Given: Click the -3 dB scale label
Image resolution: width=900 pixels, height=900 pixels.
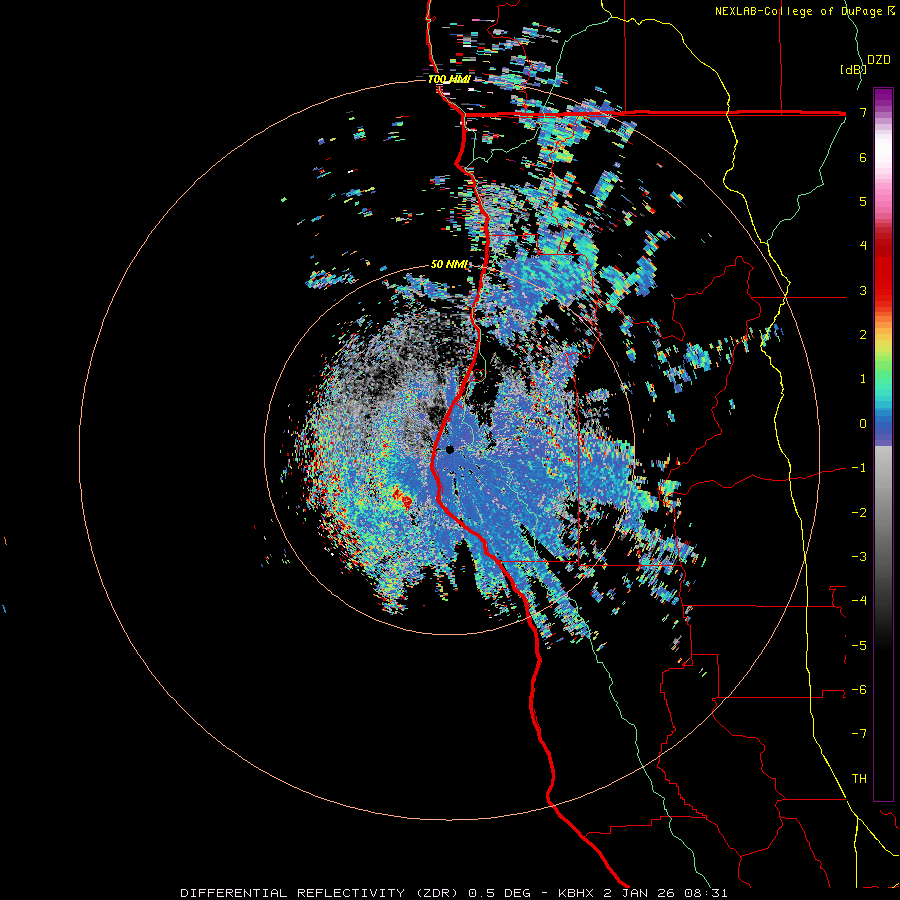Looking at the screenshot, I should pos(859,557).
